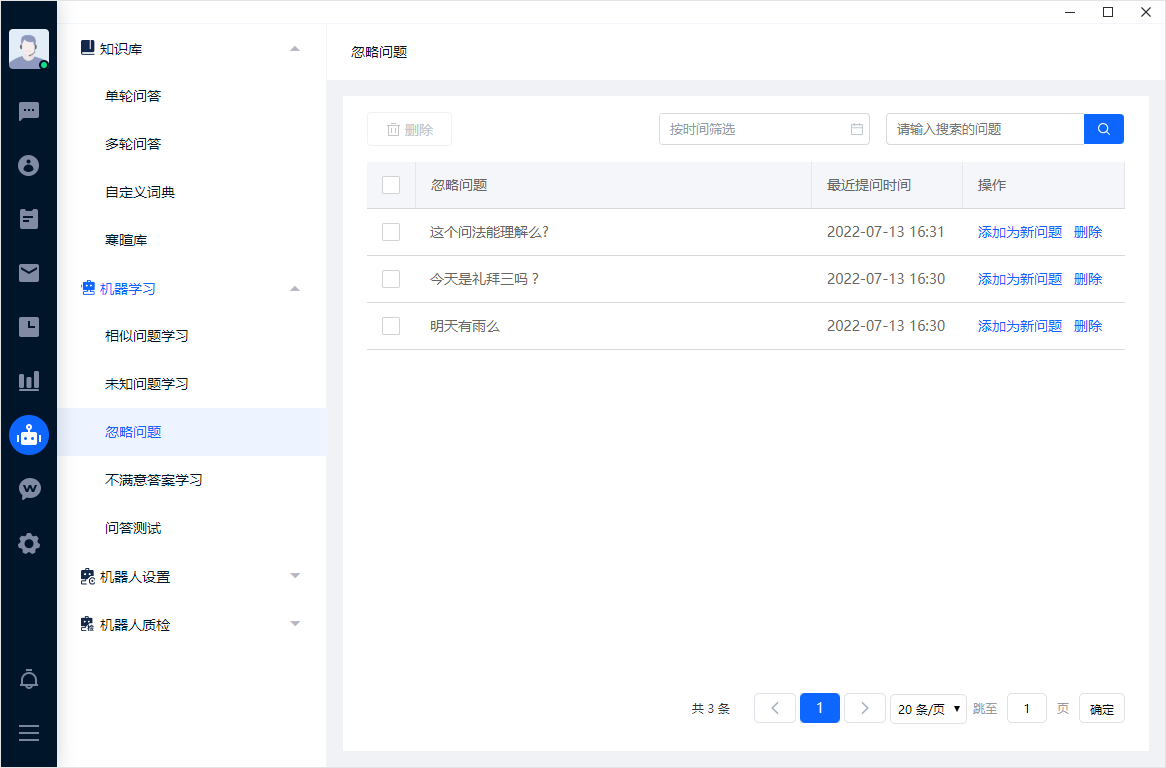Open the history clock sidebar icon
The width and height of the screenshot is (1166, 768).
coord(29,327)
